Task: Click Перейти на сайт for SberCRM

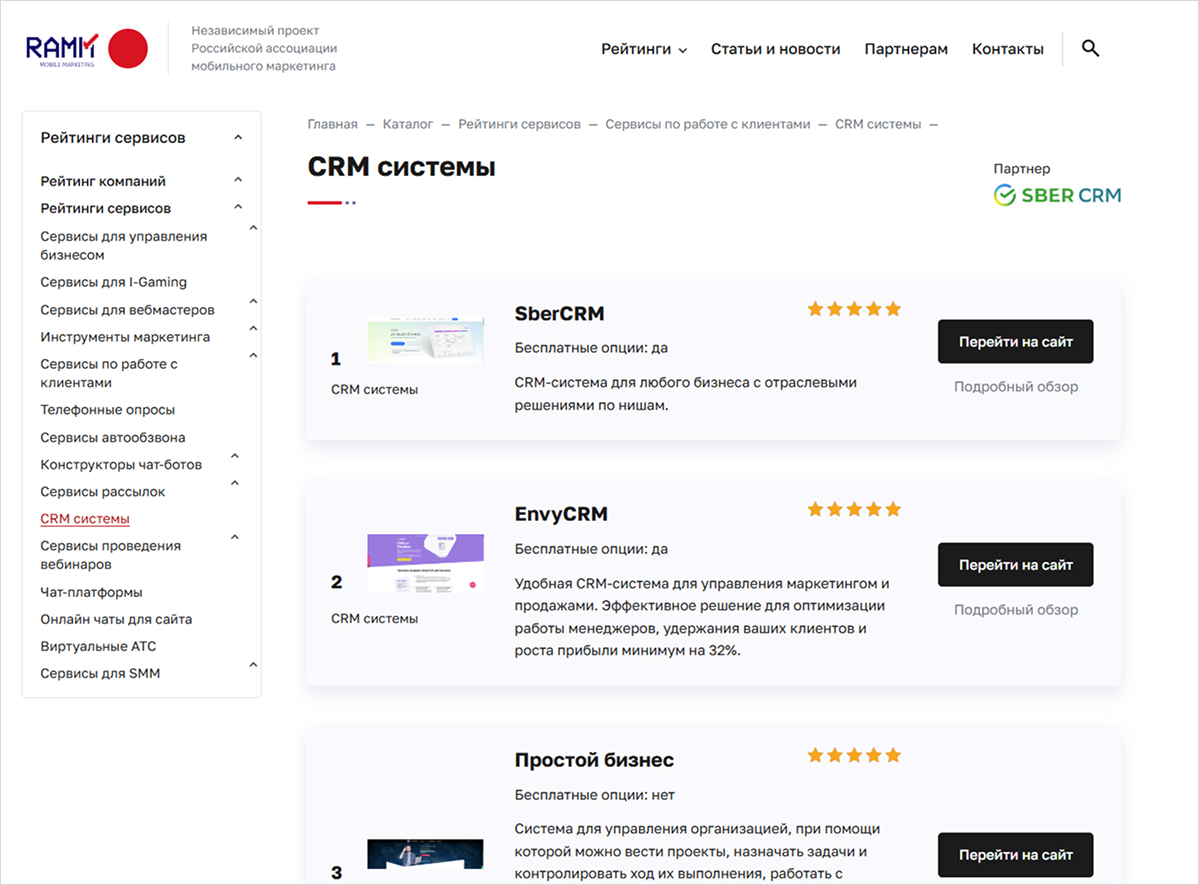Action: pos(1015,341)
